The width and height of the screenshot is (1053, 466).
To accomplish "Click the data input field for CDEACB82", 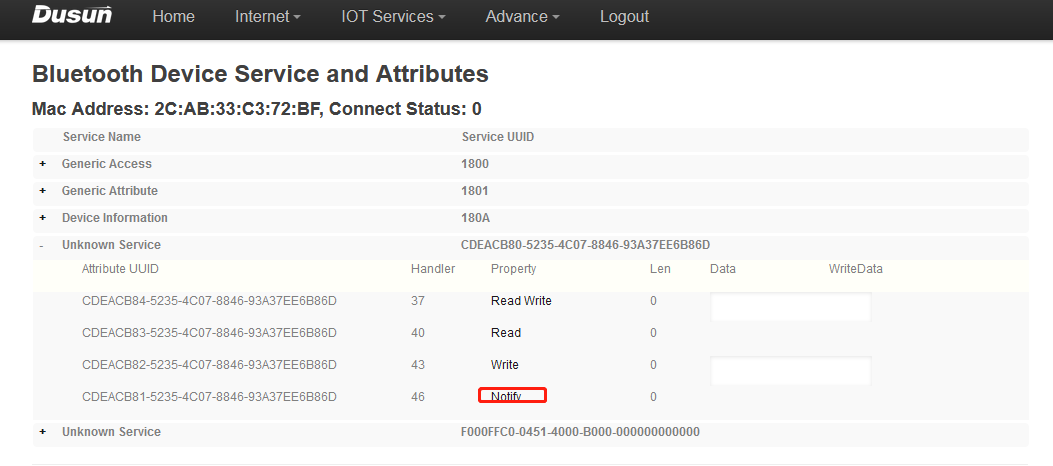I will click(x=790, y=371).
